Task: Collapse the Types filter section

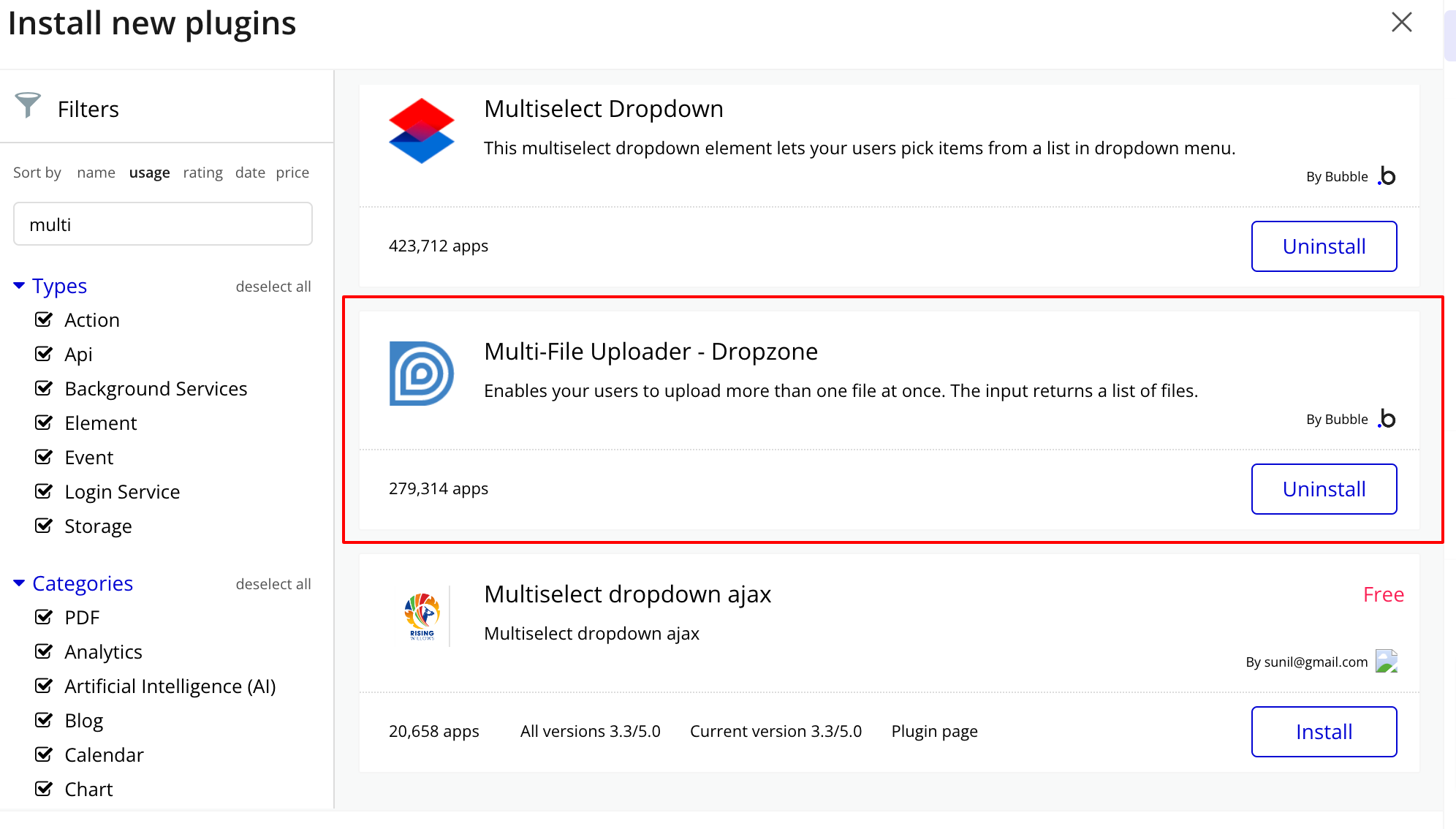Action: [x=50, y=286]
